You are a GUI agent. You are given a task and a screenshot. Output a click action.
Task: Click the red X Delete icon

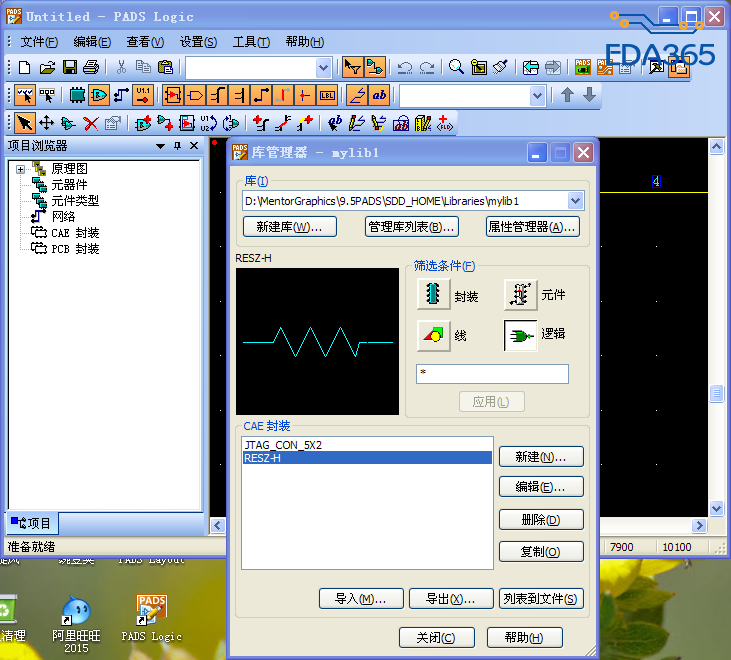(91, 124)
